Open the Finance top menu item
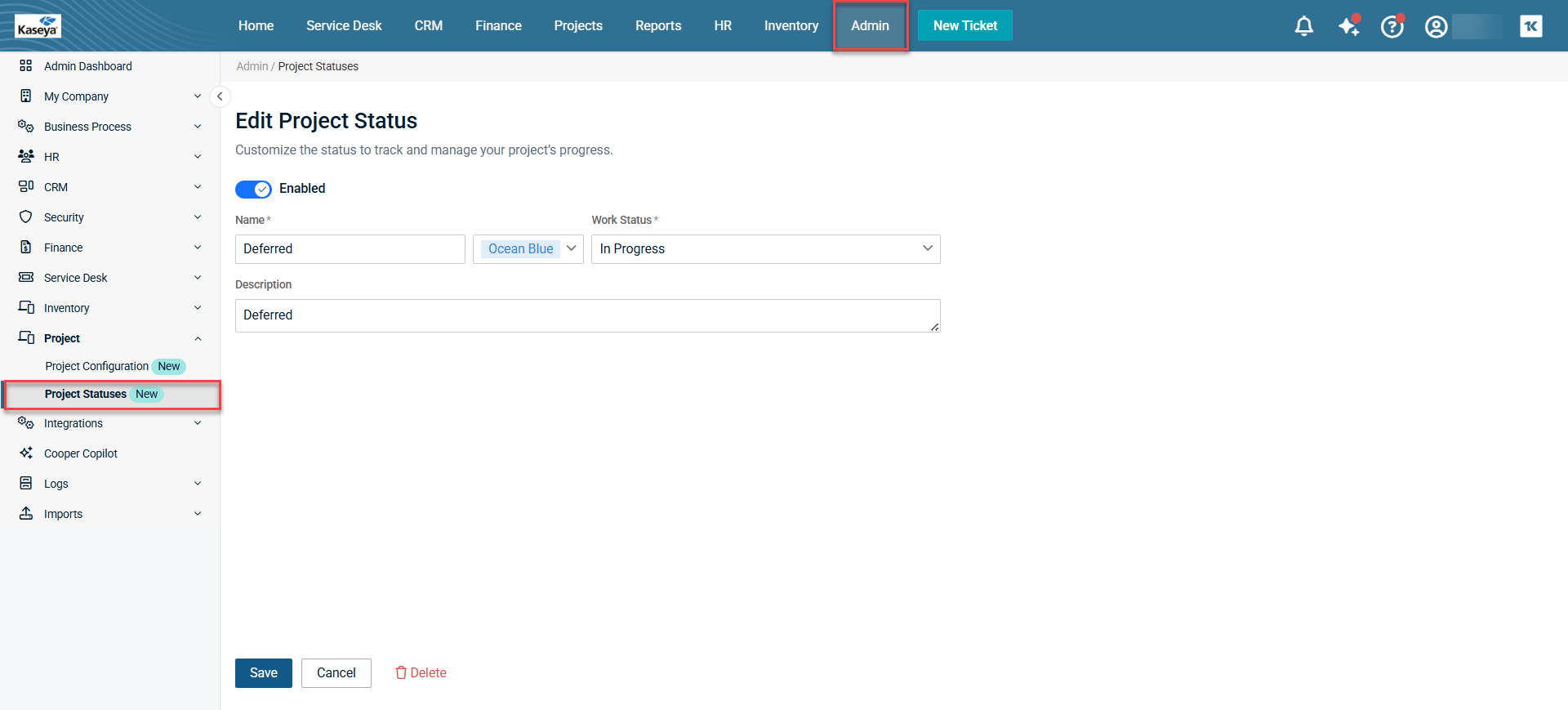Screen dimensions: 1568x710 point(498,26)
